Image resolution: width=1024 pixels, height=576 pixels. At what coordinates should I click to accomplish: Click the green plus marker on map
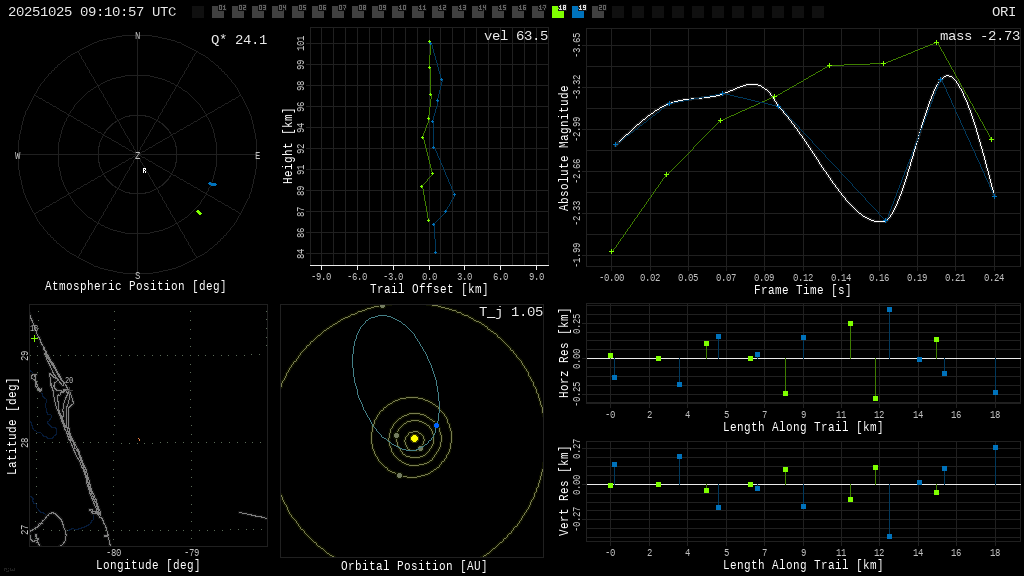pyautogui.click(x=34, y=338)
